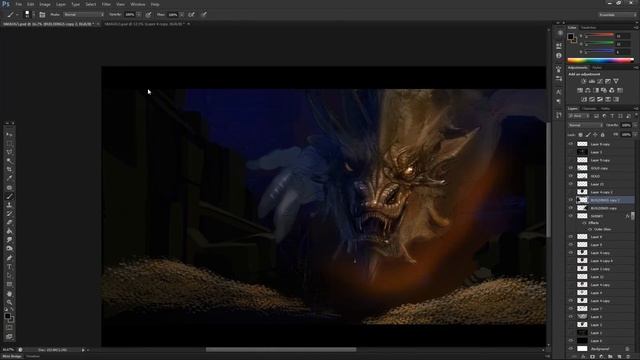Open the Brush panel from options bar
640x360 pixels.
pos(42,14)
